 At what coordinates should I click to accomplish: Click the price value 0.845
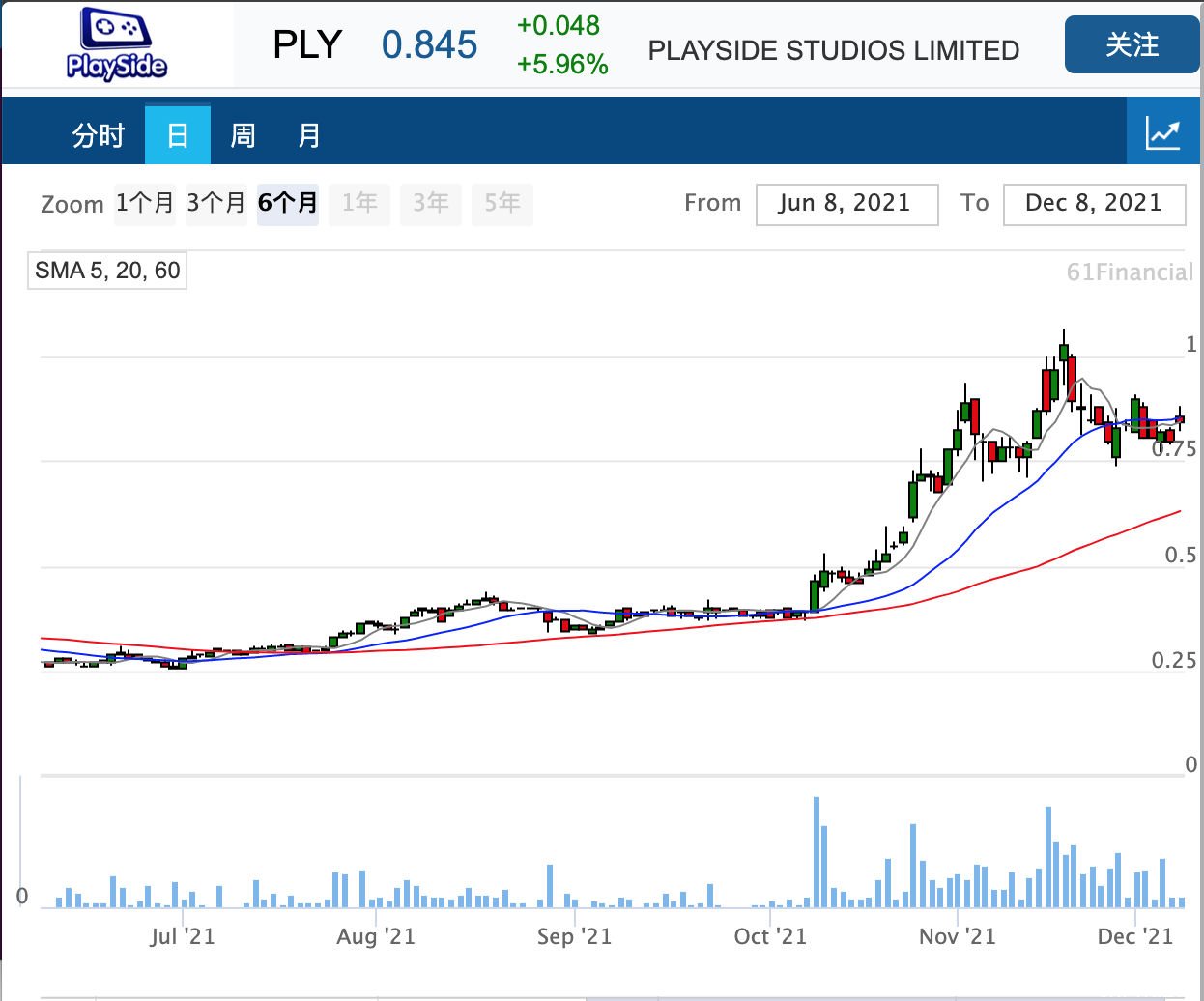429,45
